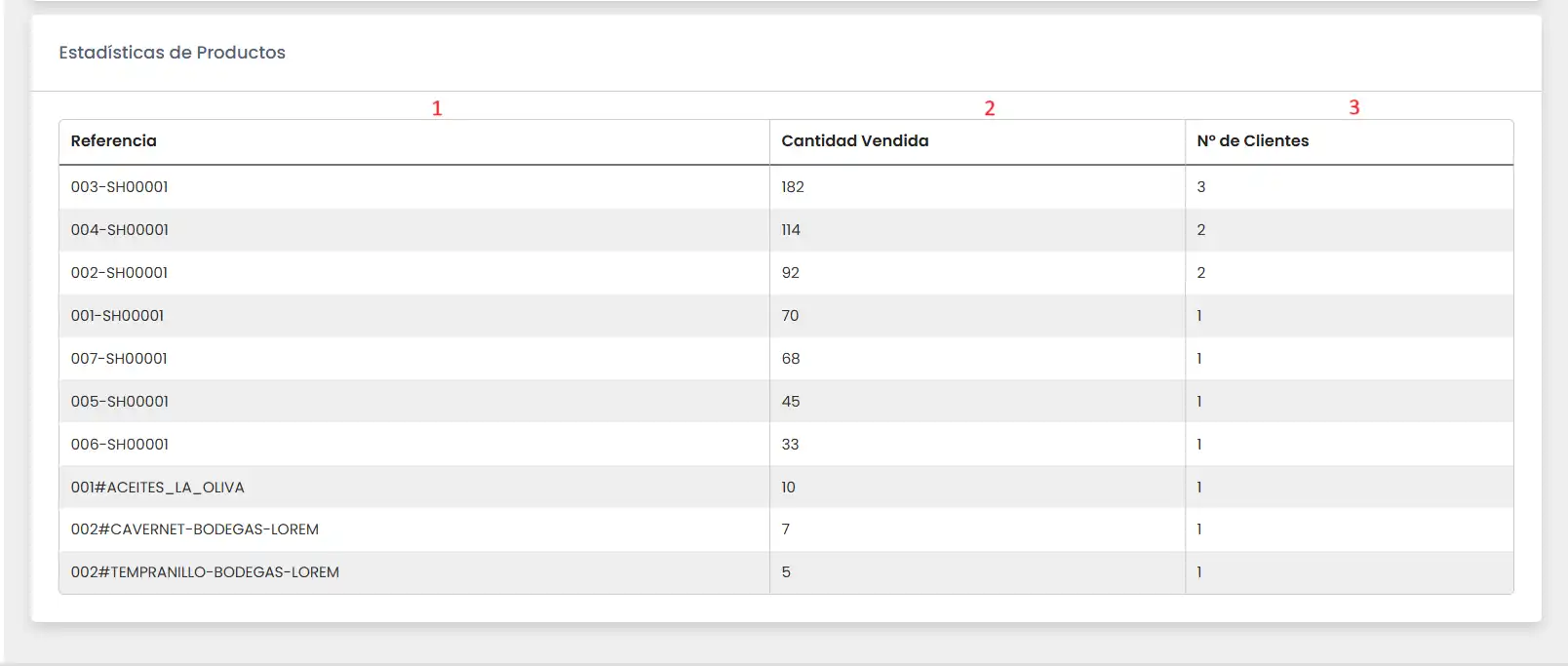Select the Nº de Clientes column header
The width and height of the screenshot is (1568, 666).
(x=1252, y=141)
